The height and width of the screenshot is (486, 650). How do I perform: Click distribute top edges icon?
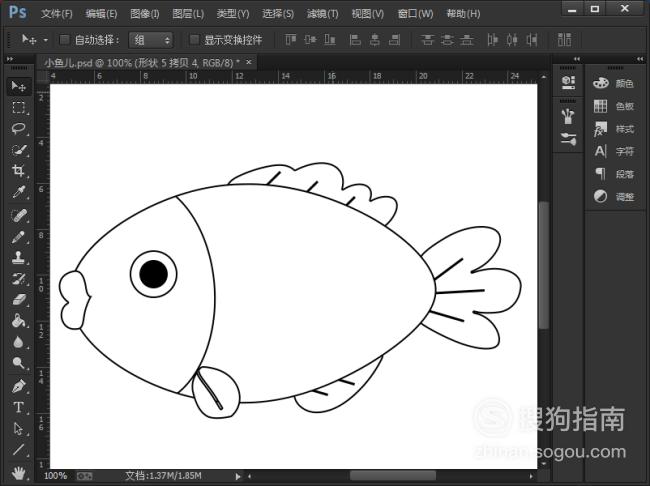click(427, 40)
